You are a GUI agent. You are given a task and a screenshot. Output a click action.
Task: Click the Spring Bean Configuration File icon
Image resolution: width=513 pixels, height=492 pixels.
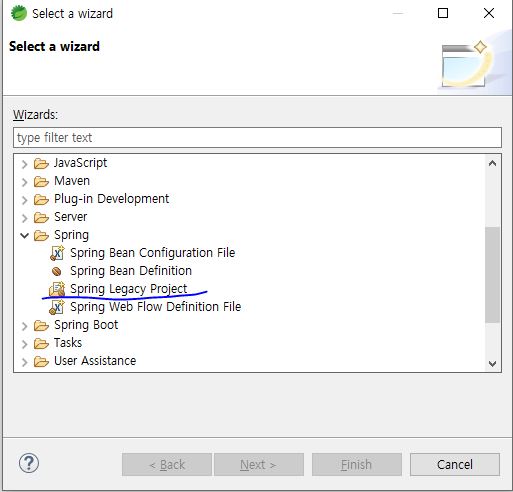click(57, 253)
